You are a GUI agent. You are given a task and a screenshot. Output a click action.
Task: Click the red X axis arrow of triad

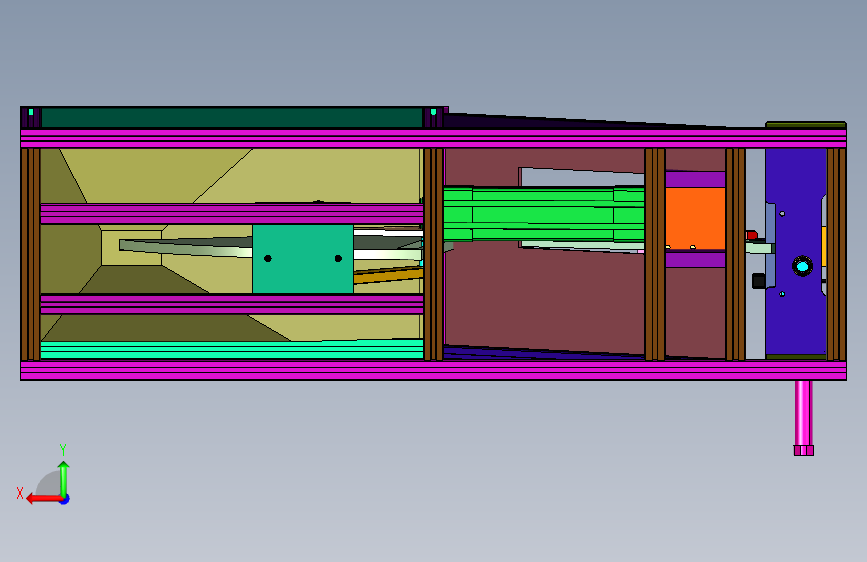click(44, 499)
